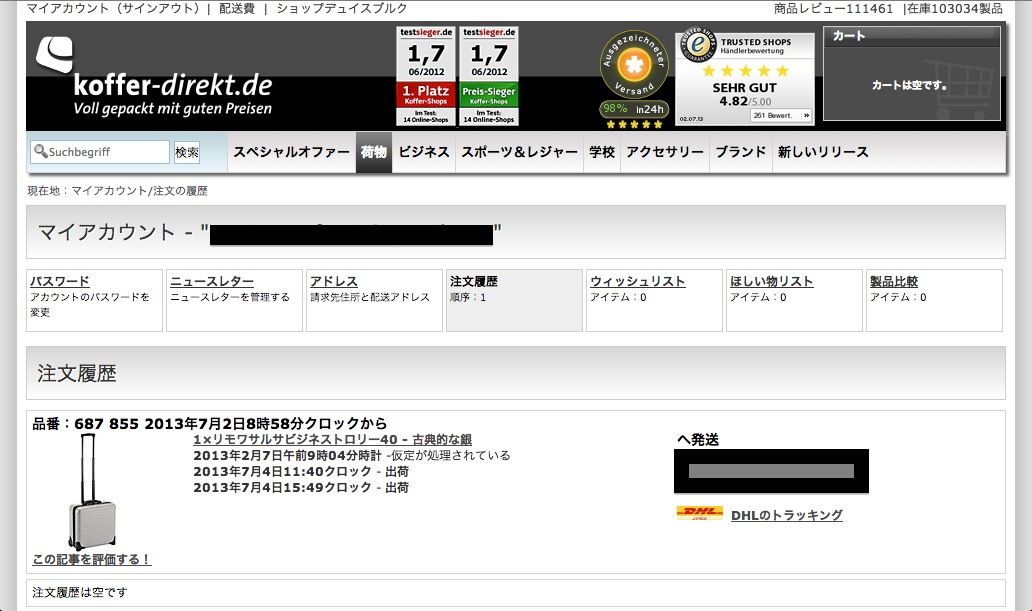Select the 注文履歴 account section
Viewport: 1032px width, 611px height.
point(514,300)
